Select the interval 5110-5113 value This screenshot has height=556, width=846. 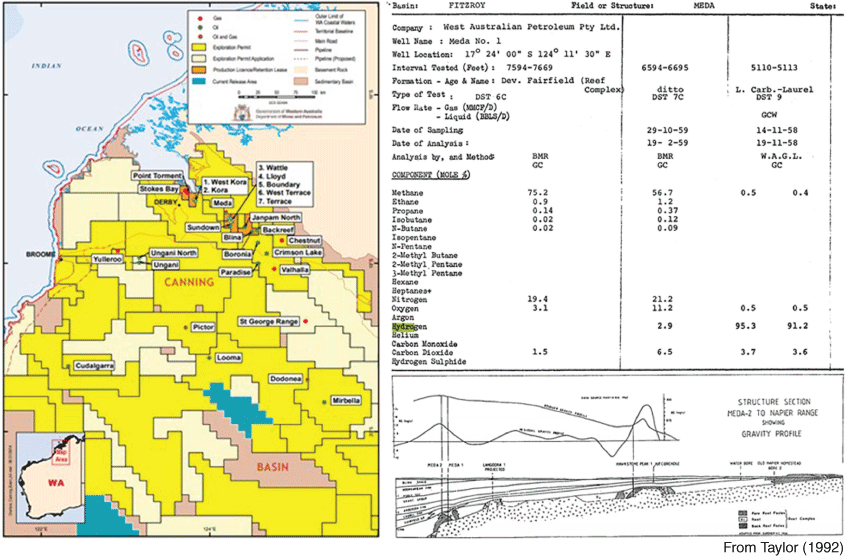[x=775, y=68]
